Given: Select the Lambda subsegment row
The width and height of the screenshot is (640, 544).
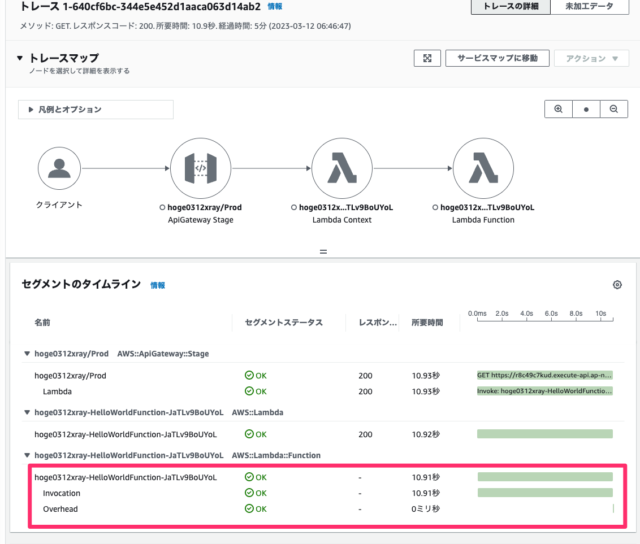Looking at the screenshot, I should pos(323,391).
